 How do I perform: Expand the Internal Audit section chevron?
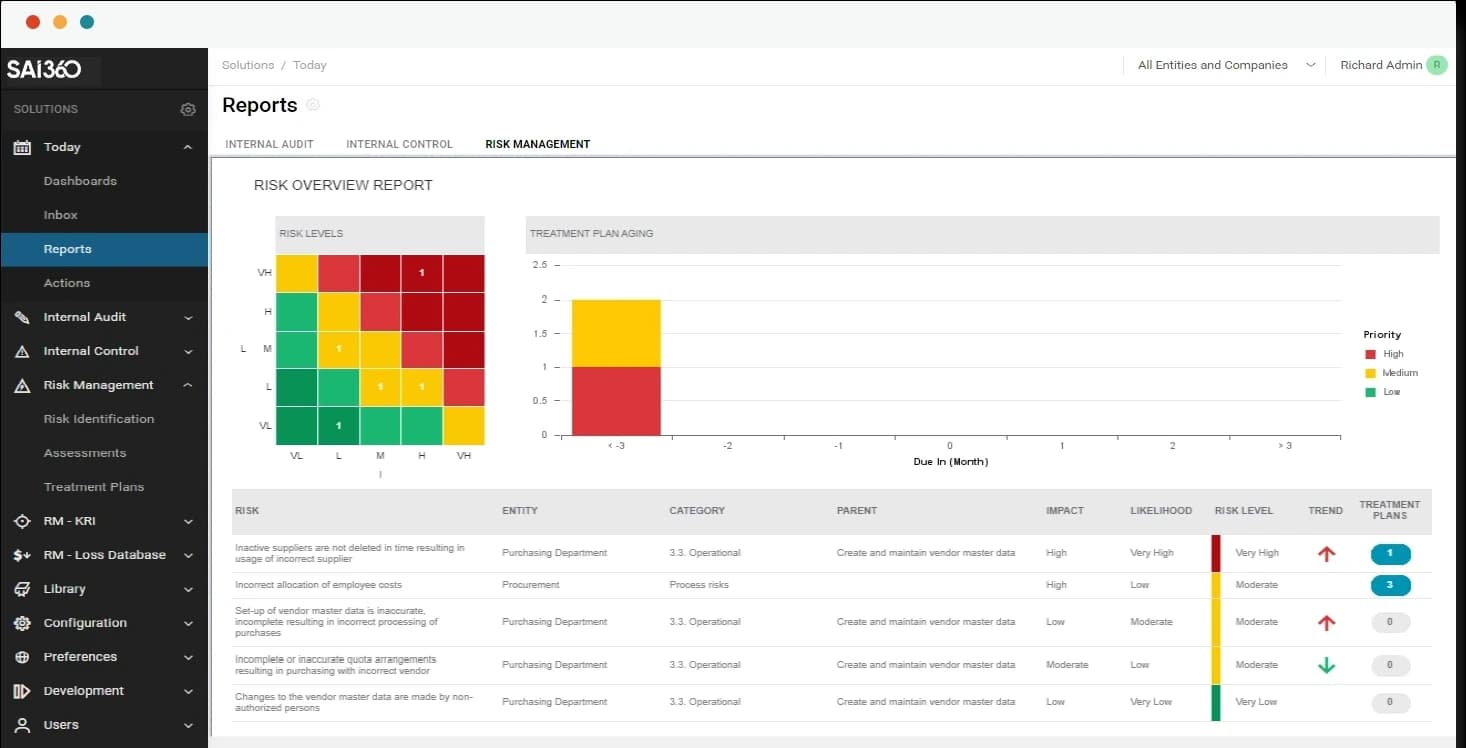tap(188, 318)
